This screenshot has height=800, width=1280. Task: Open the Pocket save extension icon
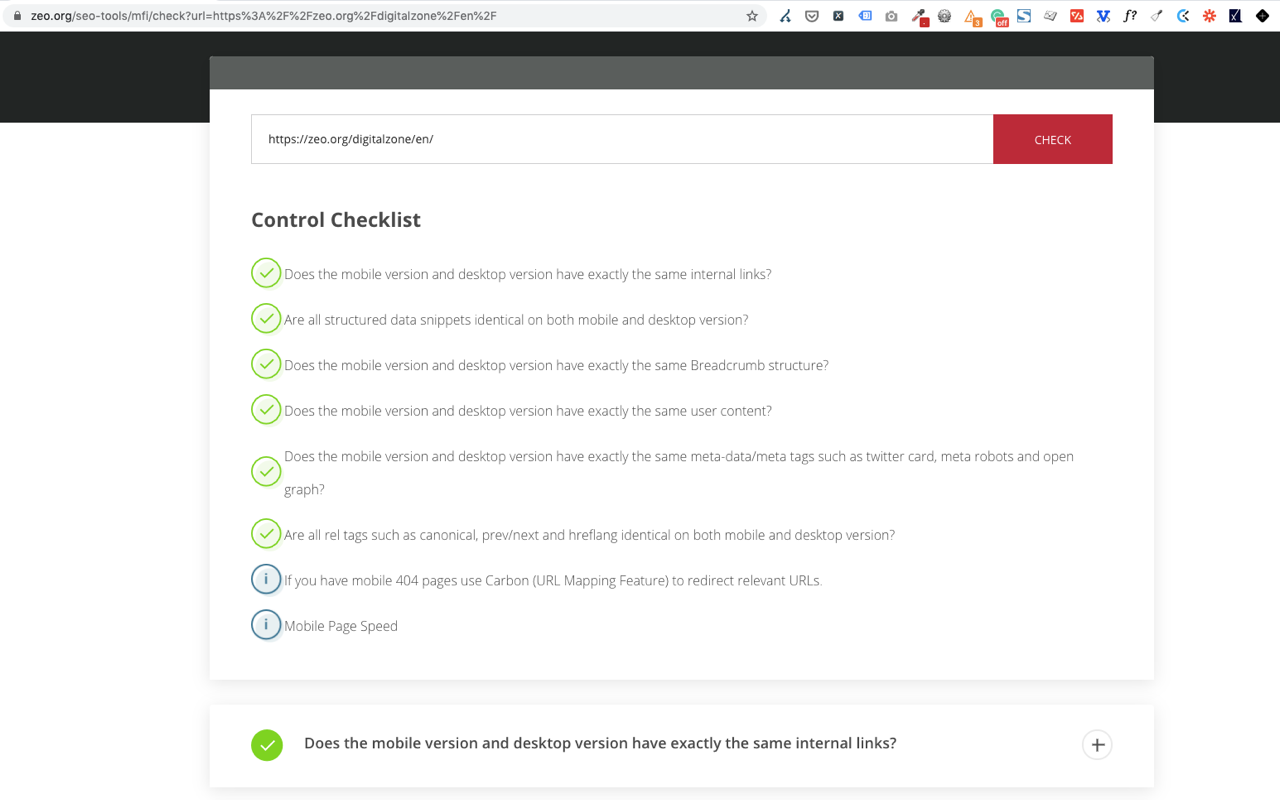pyautogui.click(x=811, y=16)
